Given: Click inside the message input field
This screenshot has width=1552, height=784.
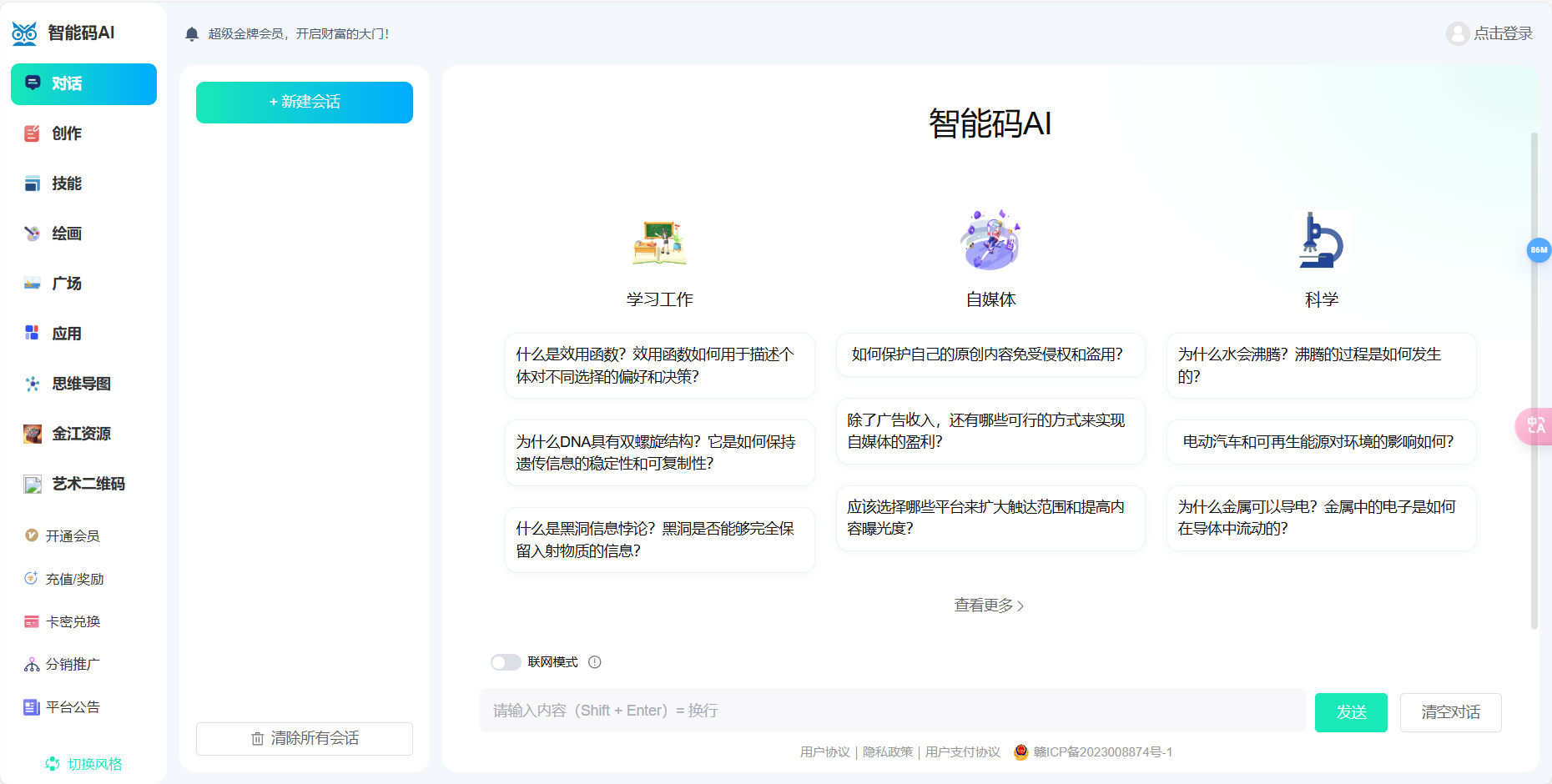Looking at the screenshot, I should [891, 711].
